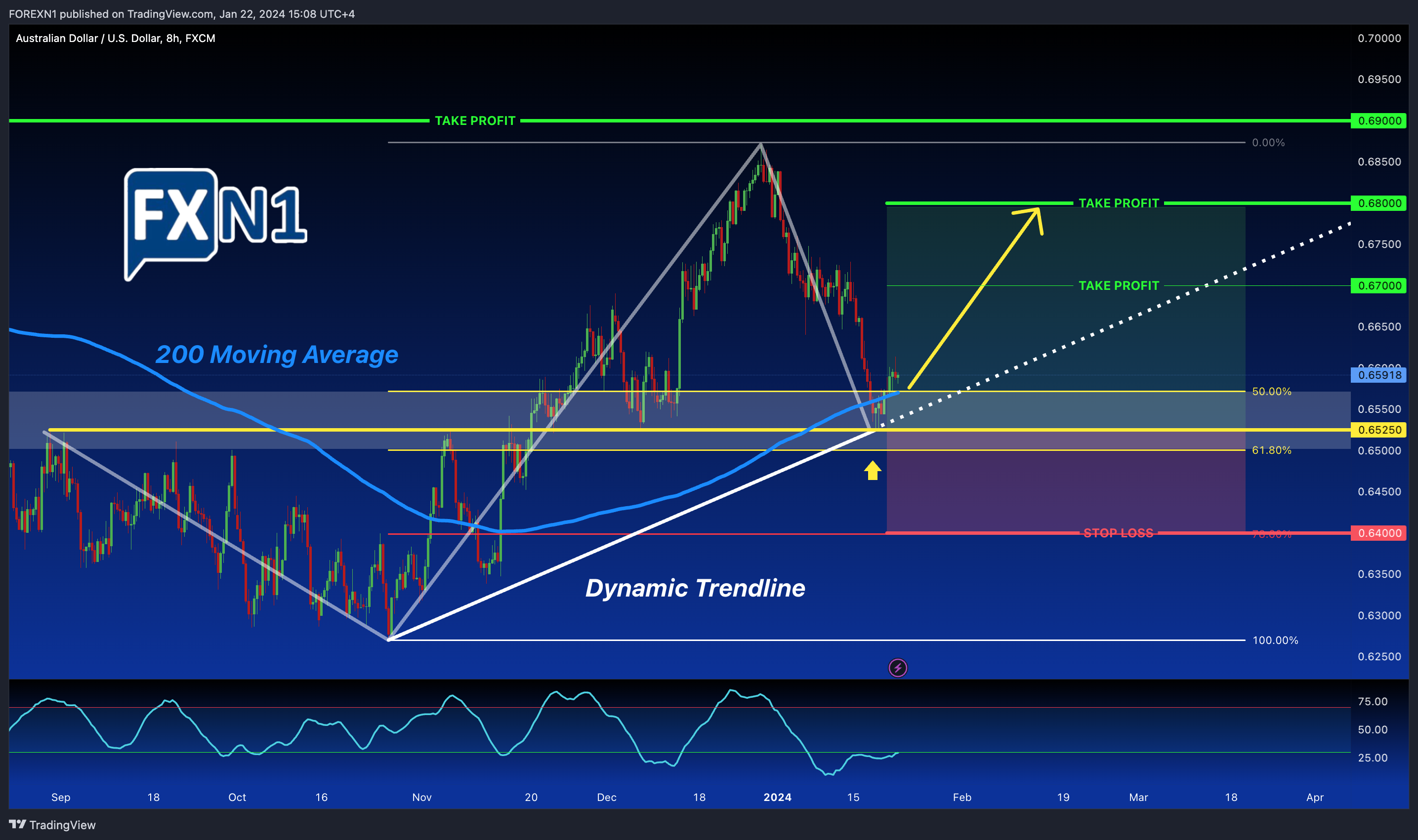Click the 0.69500 price scale value

tap(1379, 79)
